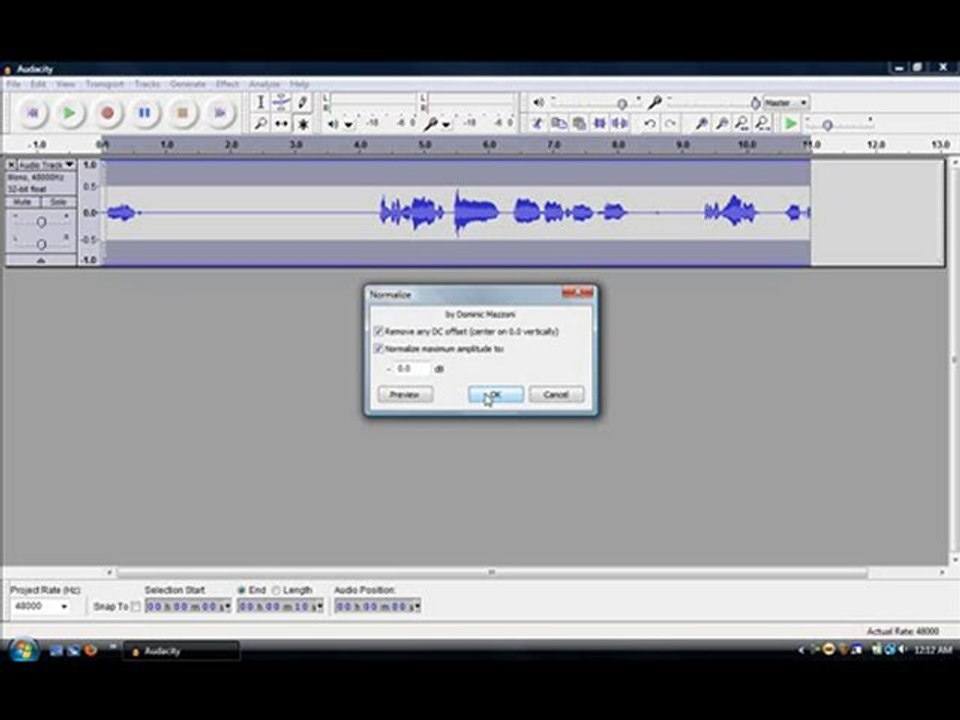Open the Transport menu
The height and width of the screenshot is (720, 960).
pos(105,84)
